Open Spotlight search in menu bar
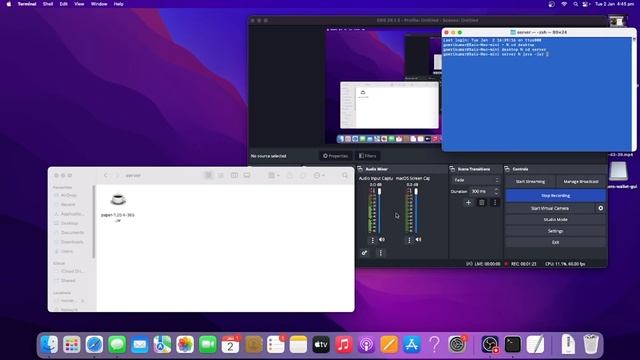 (575, 4)
